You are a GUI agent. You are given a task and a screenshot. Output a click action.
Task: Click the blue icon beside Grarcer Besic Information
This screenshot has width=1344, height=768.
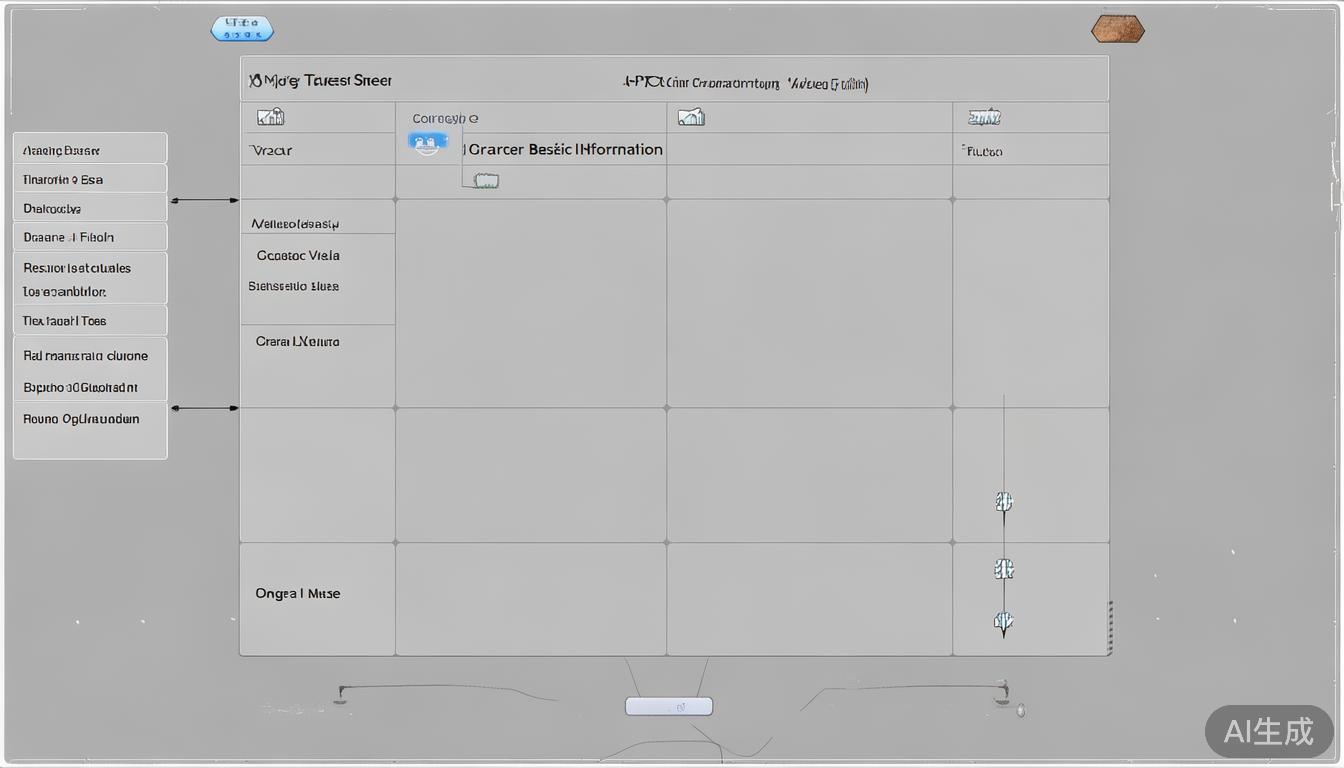[x=428, y=143]
